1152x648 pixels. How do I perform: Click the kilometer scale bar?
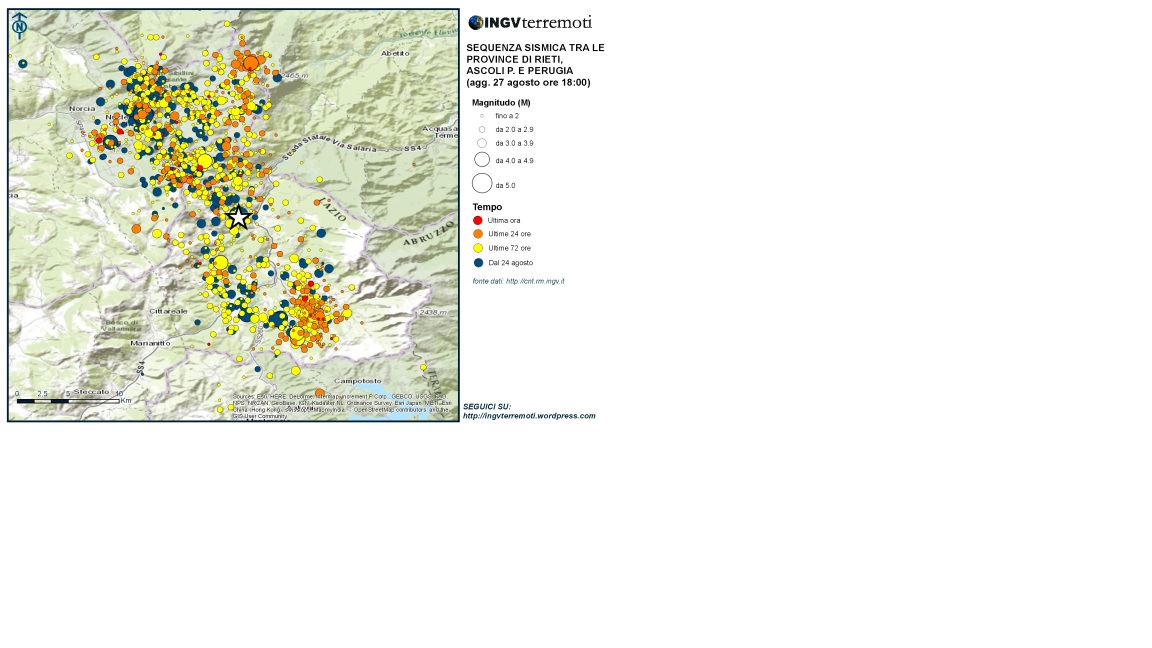[x=67, y=401]
